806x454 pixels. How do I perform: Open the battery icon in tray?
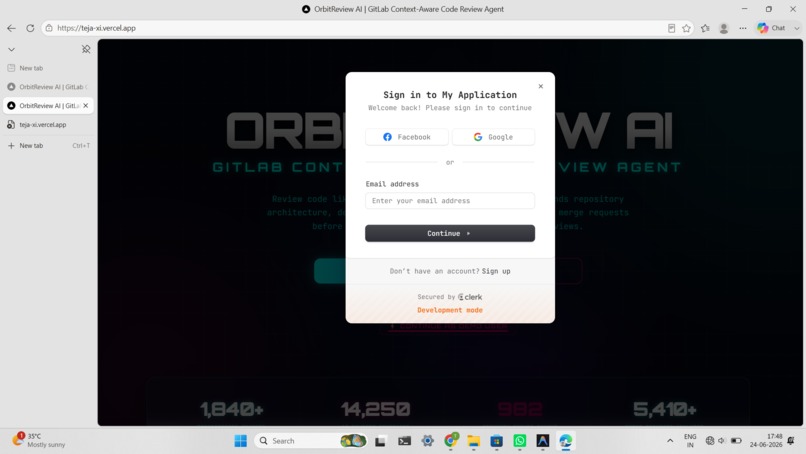click(736, 441)
